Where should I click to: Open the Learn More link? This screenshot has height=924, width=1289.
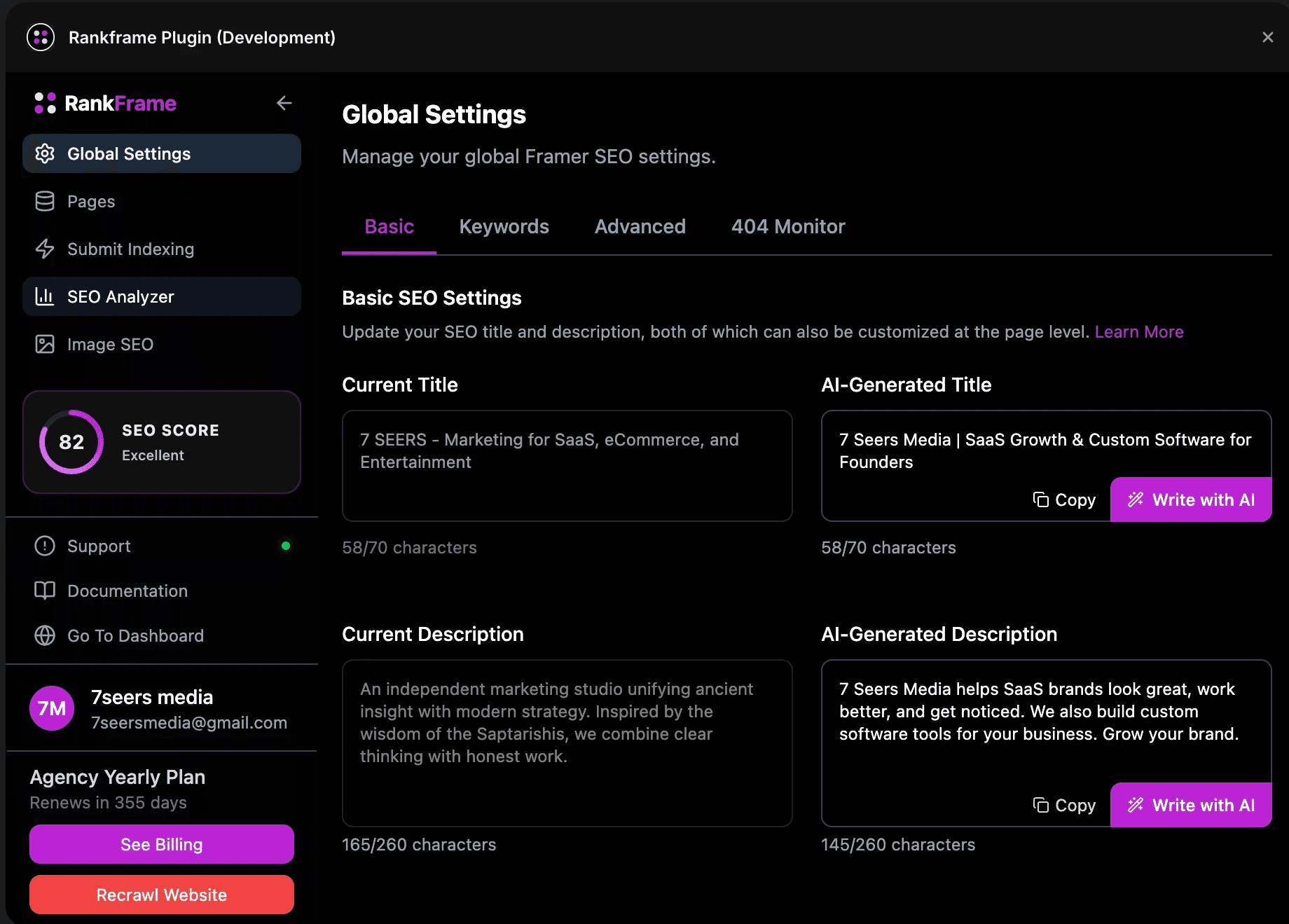tap(1139, 331)
